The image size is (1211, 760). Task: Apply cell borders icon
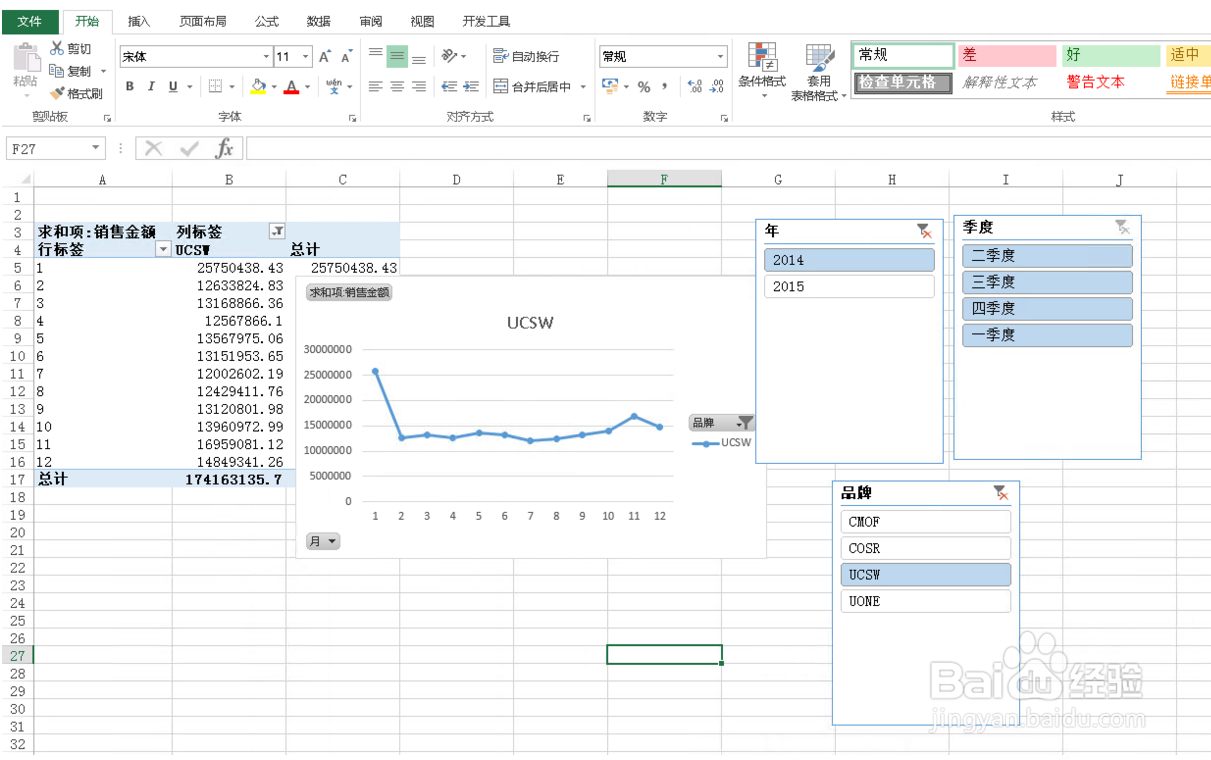click(215, 87)
